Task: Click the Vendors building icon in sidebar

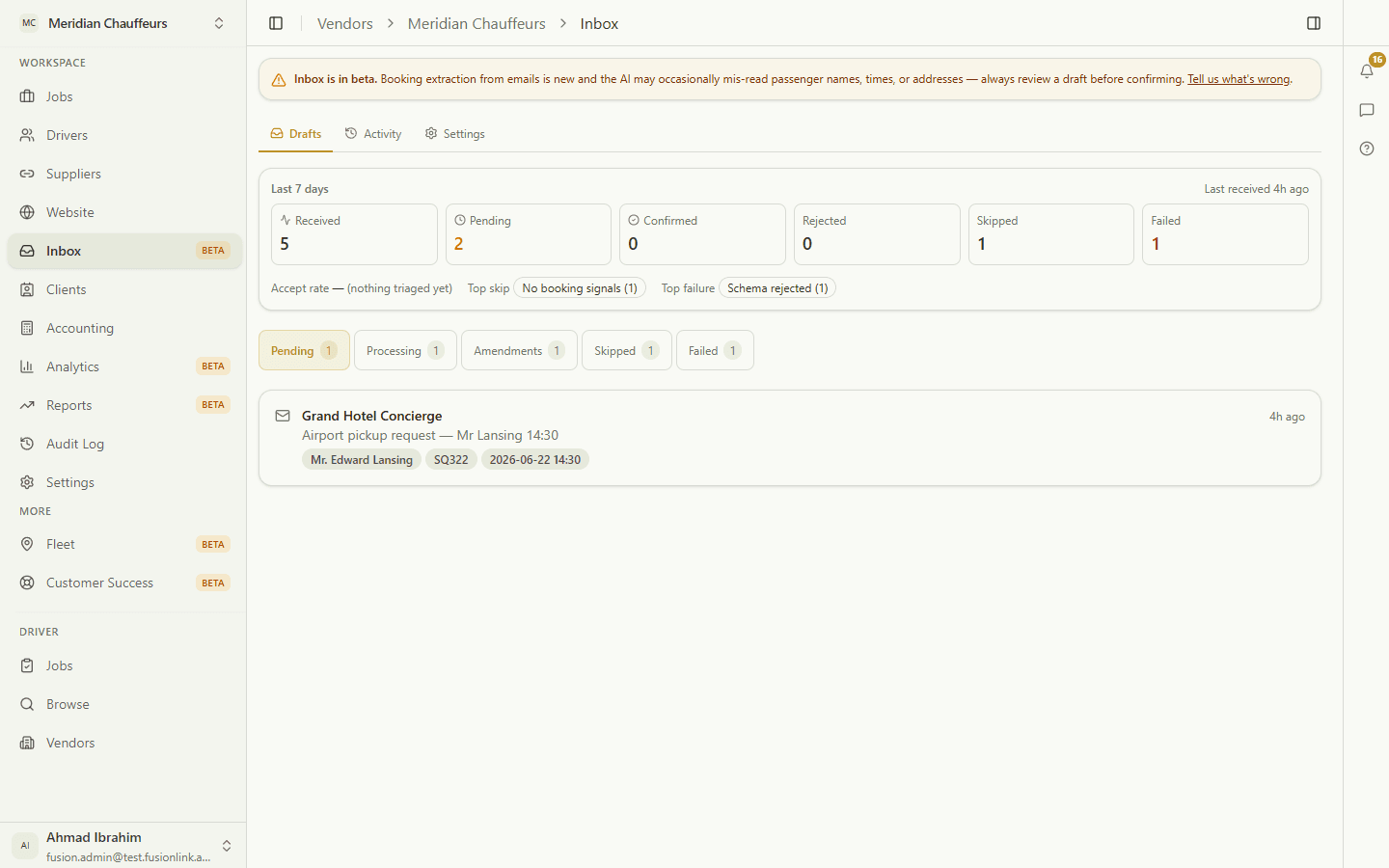Action: (x=27, y=743)
